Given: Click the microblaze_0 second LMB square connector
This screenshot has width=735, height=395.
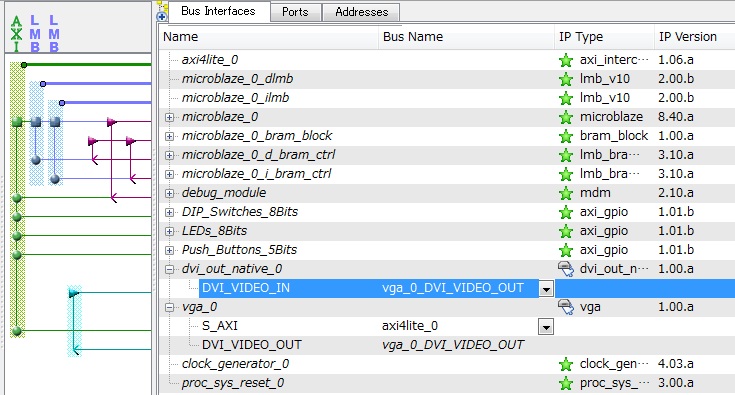Looking at the screenshot, I should coord(55,122).
